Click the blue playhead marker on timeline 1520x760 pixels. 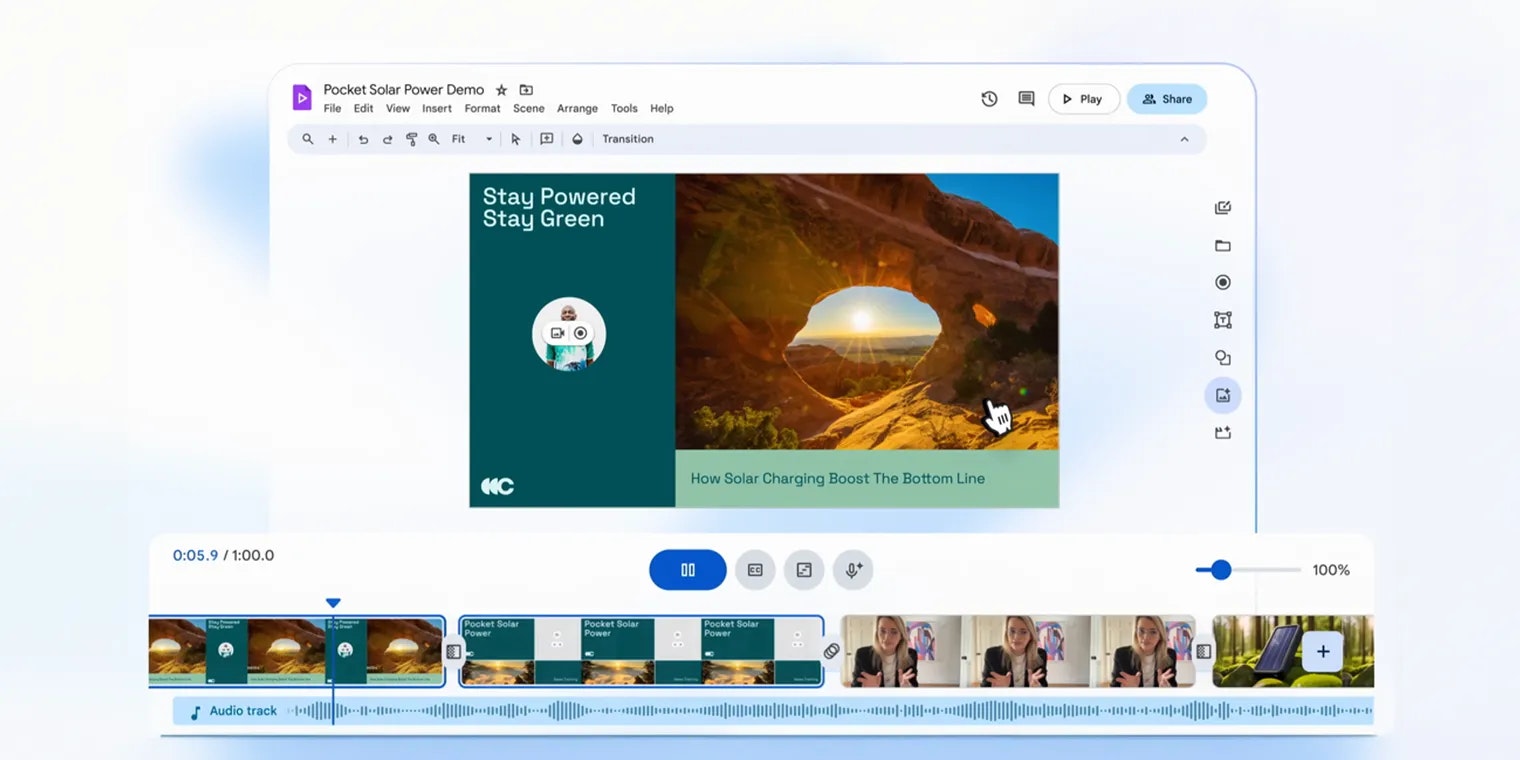pyautogui.click(x=333, y=603)
